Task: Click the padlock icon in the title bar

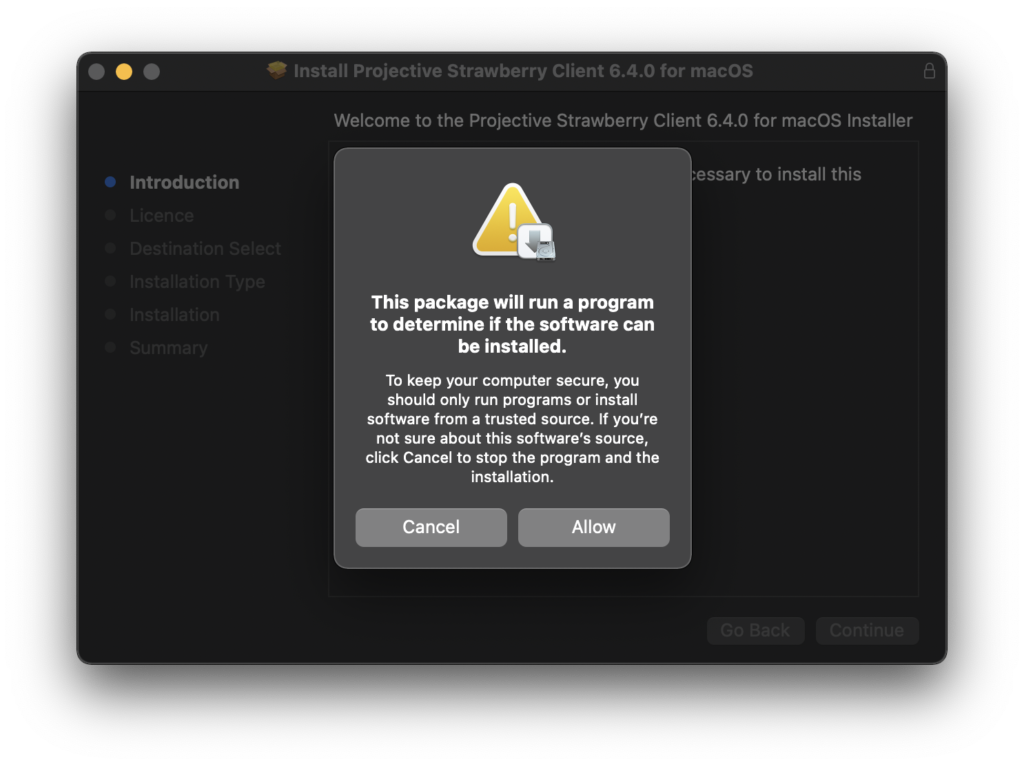Action: (x=929, y=71)
